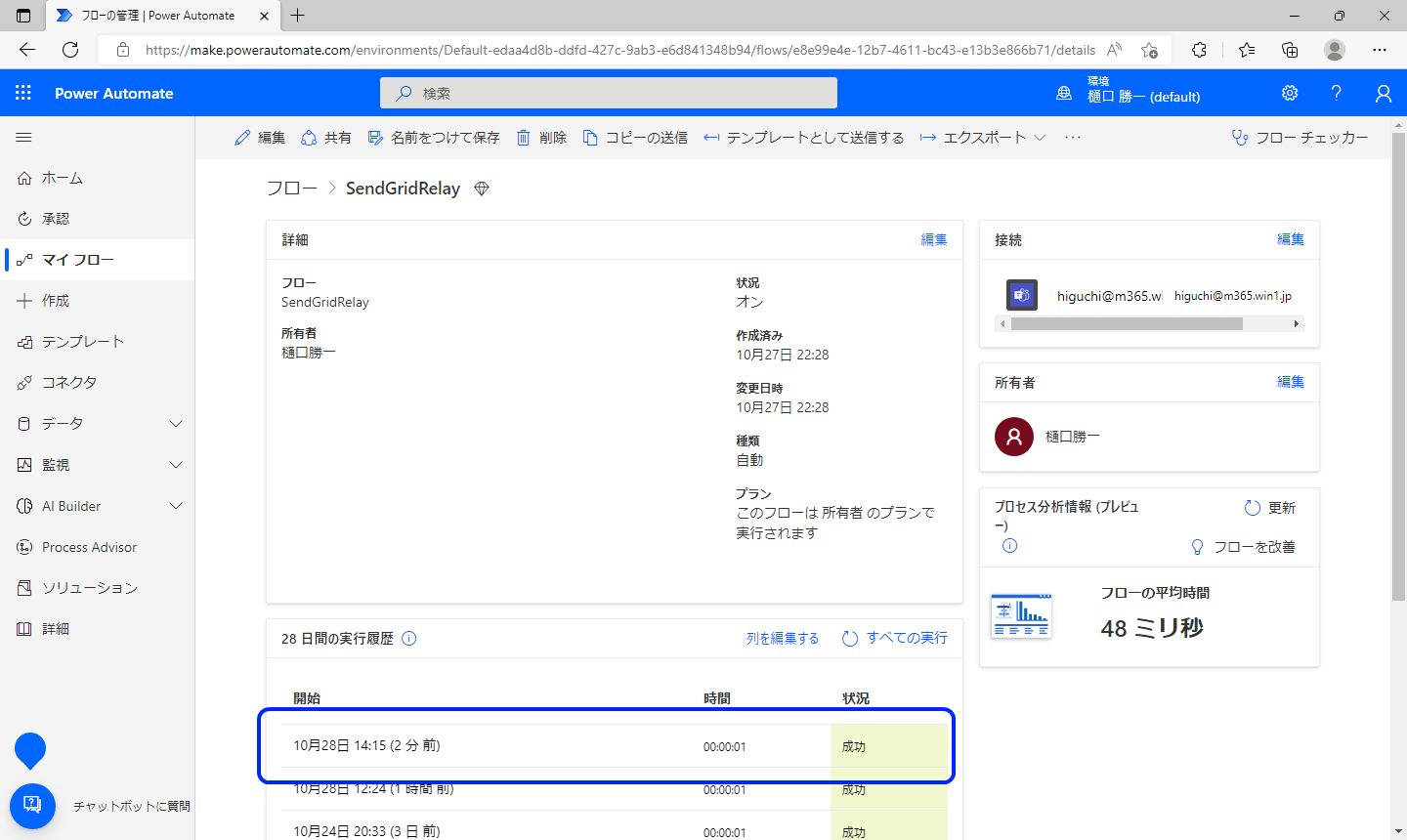Image resolution: width=1407 pixels, height=840 pixels.
Task: Open browser extensions puzzle icon
Action: coord(1199,50)
